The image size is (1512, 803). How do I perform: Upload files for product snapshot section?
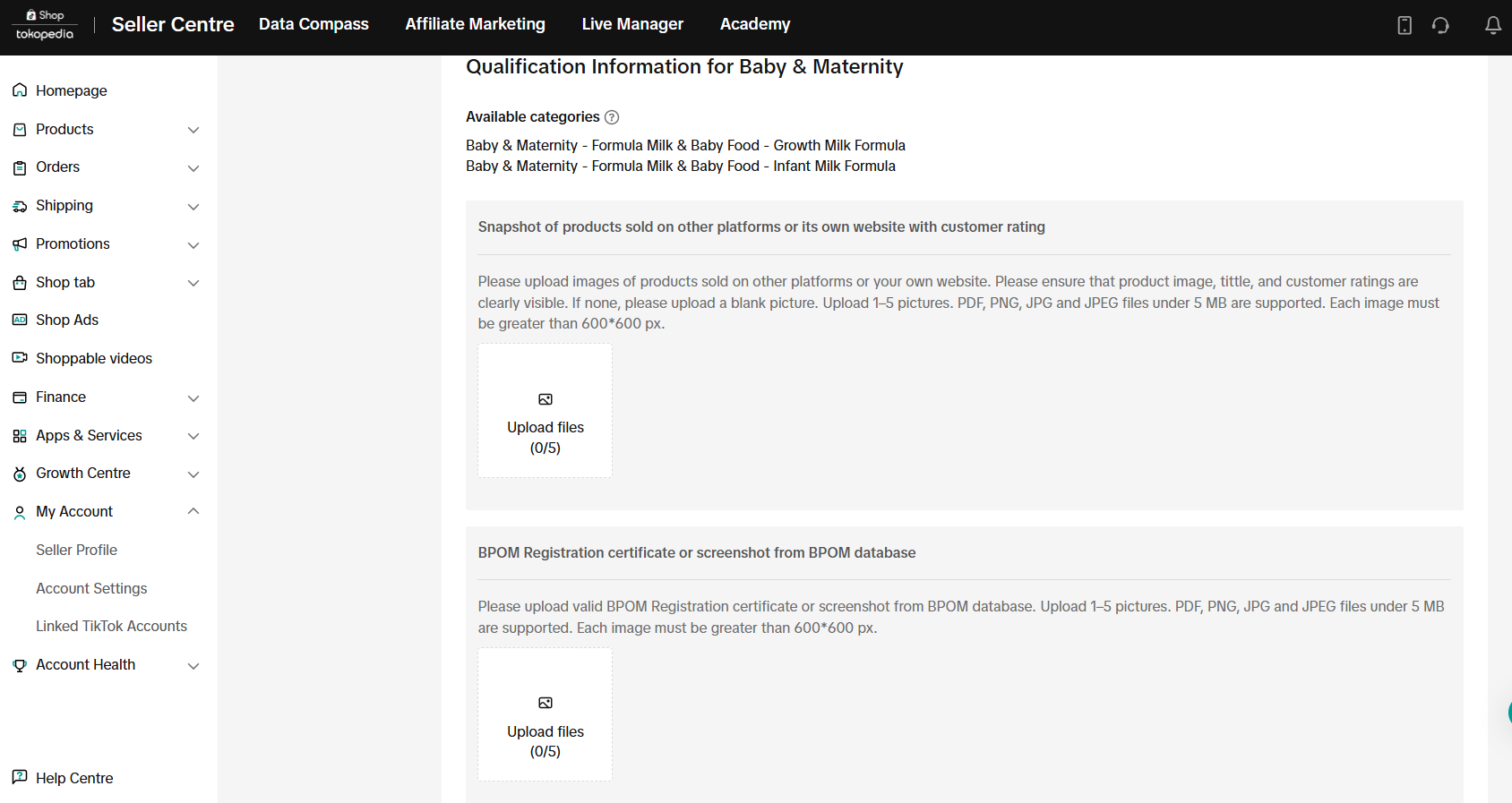545,411
